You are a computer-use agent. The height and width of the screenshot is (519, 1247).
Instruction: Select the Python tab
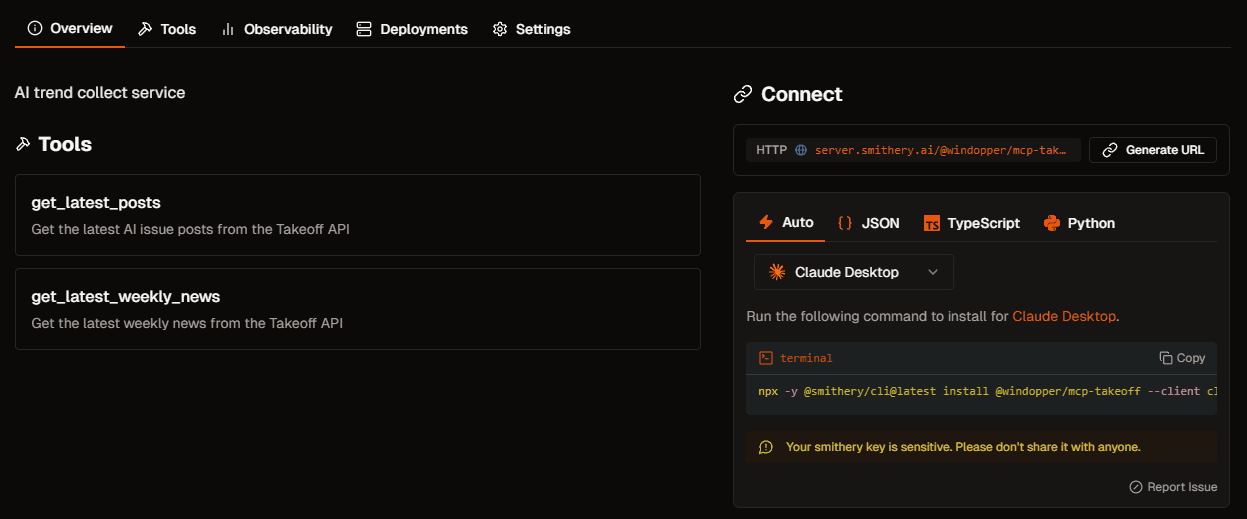(x=1079, y=223)
